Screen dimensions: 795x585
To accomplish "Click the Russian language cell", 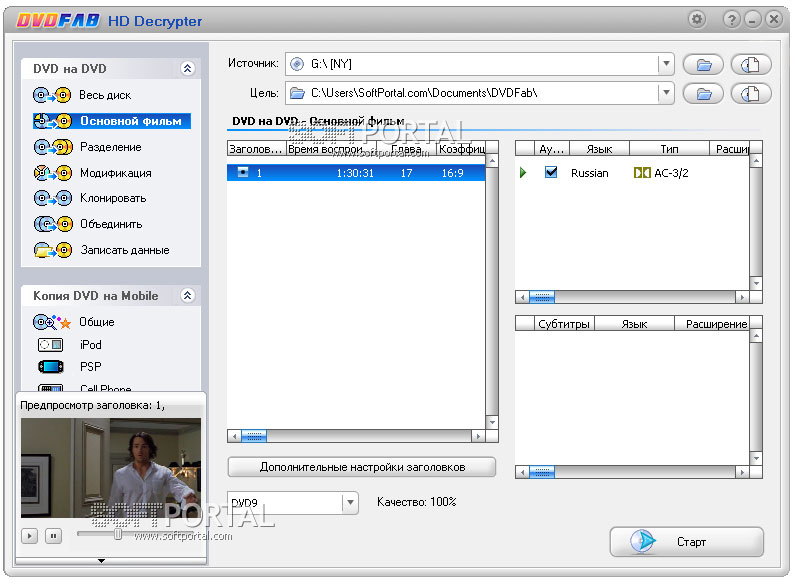I will coord(589,173).
